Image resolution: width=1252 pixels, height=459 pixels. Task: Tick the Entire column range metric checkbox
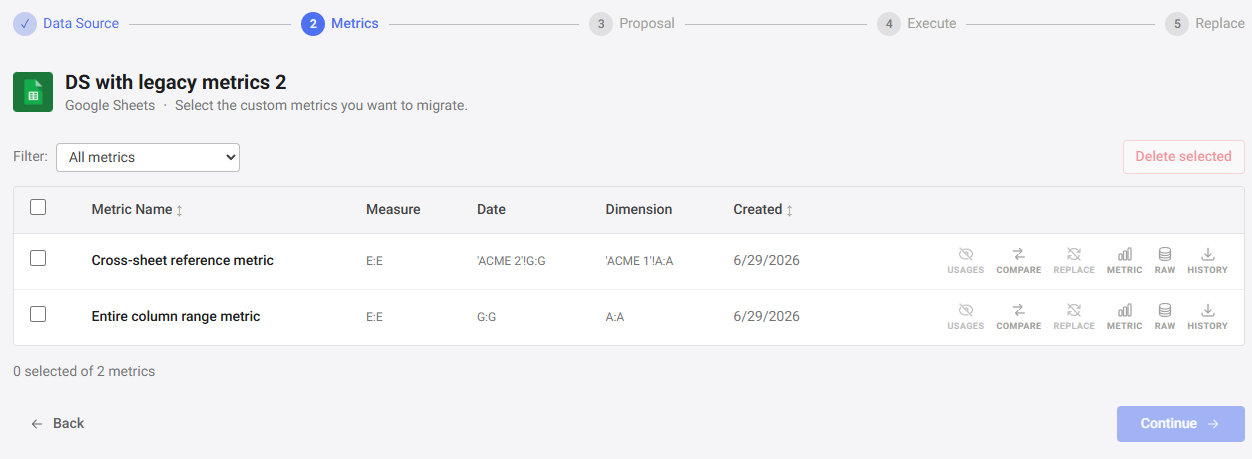[38, 315]
